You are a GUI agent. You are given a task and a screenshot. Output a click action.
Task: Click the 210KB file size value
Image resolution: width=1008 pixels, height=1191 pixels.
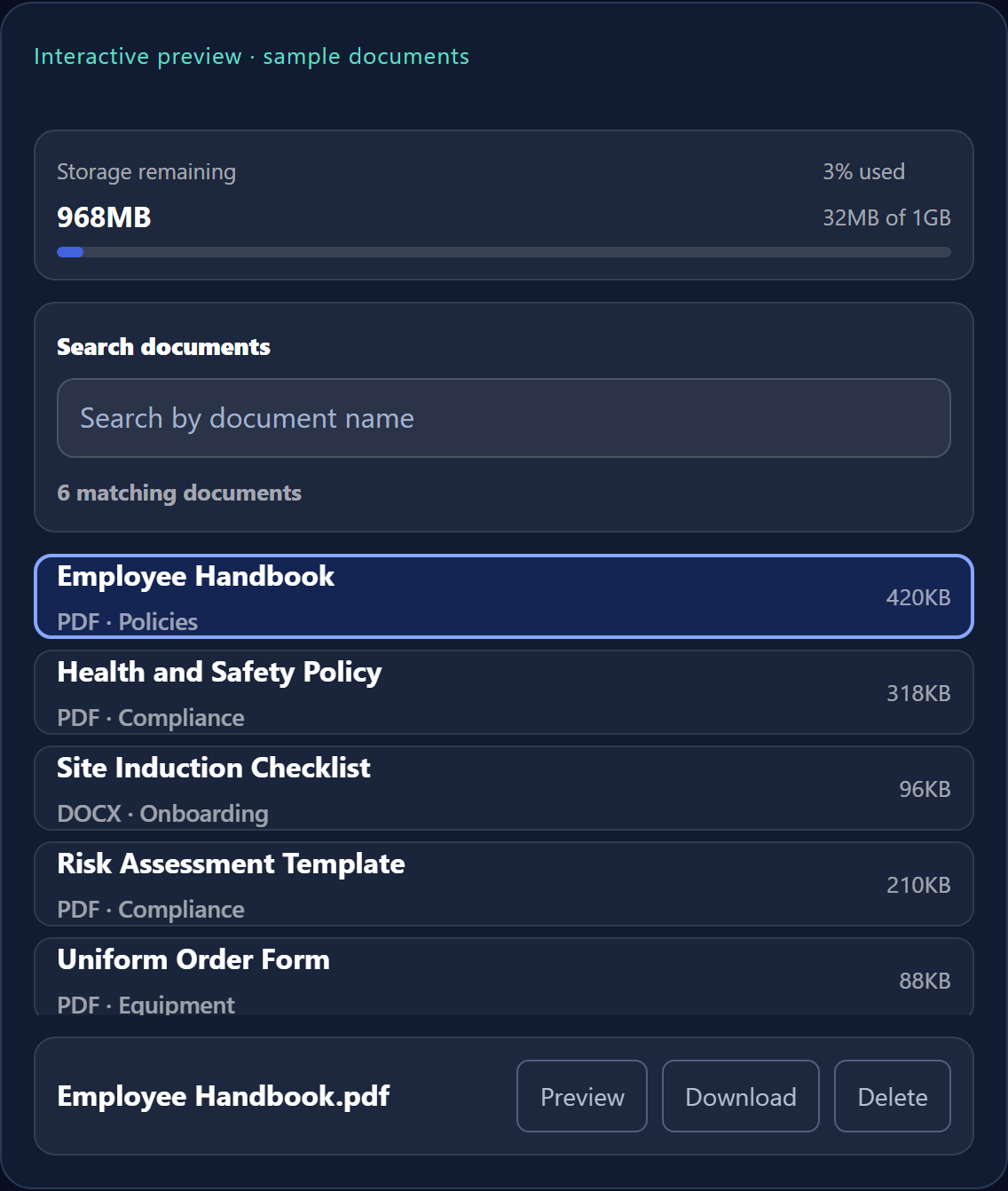(918, 885)
